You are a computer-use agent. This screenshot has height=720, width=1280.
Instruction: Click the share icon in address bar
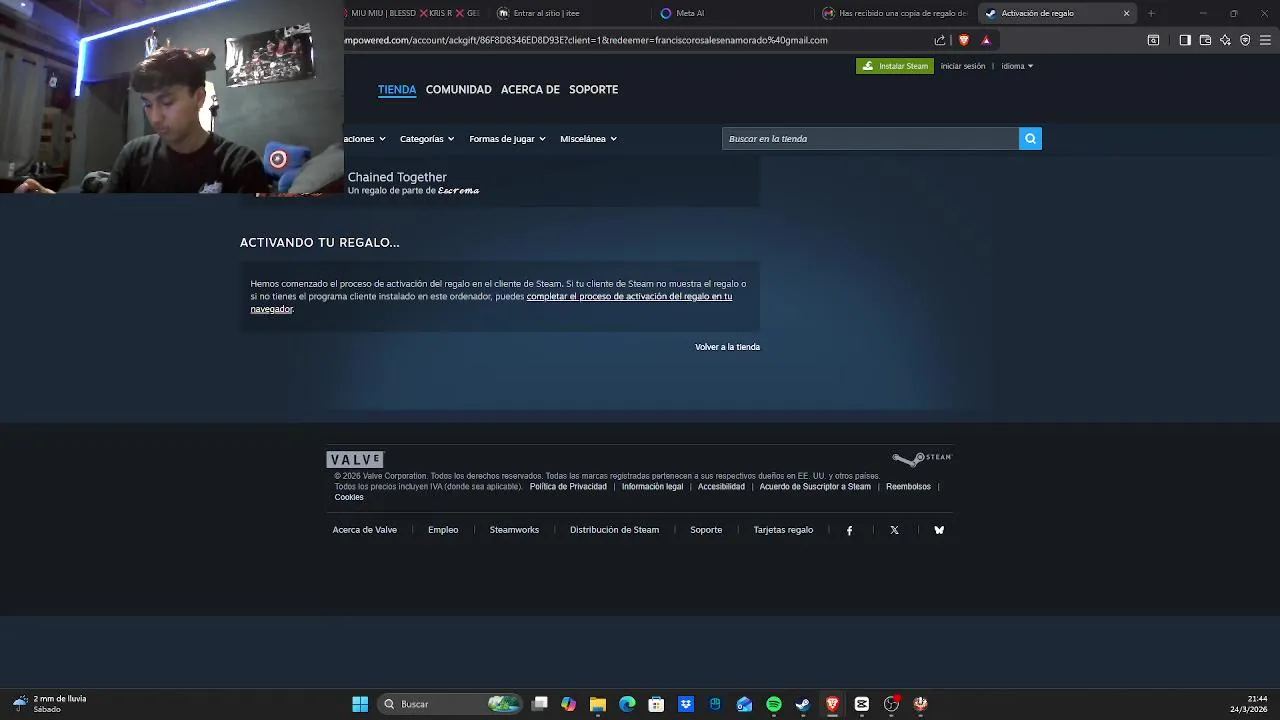[940, 40]
